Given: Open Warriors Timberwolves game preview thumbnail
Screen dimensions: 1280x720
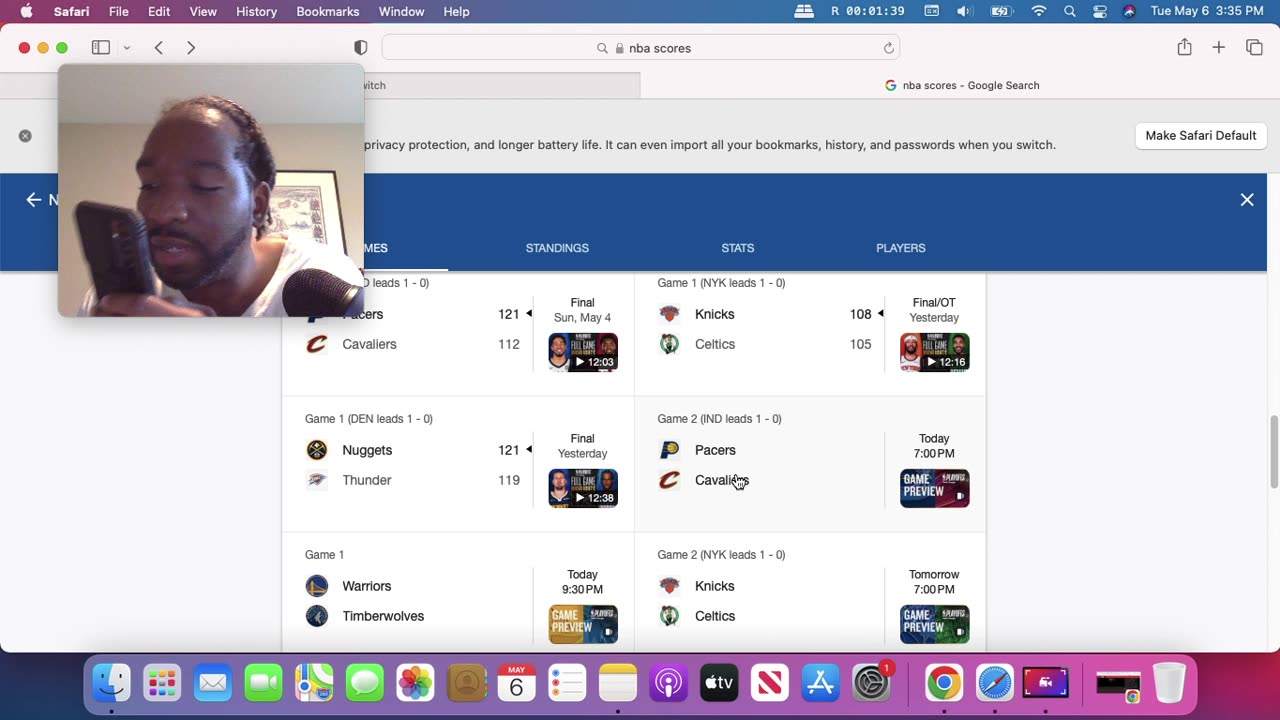Looking at the screenshot, I should tap(583, 624).
